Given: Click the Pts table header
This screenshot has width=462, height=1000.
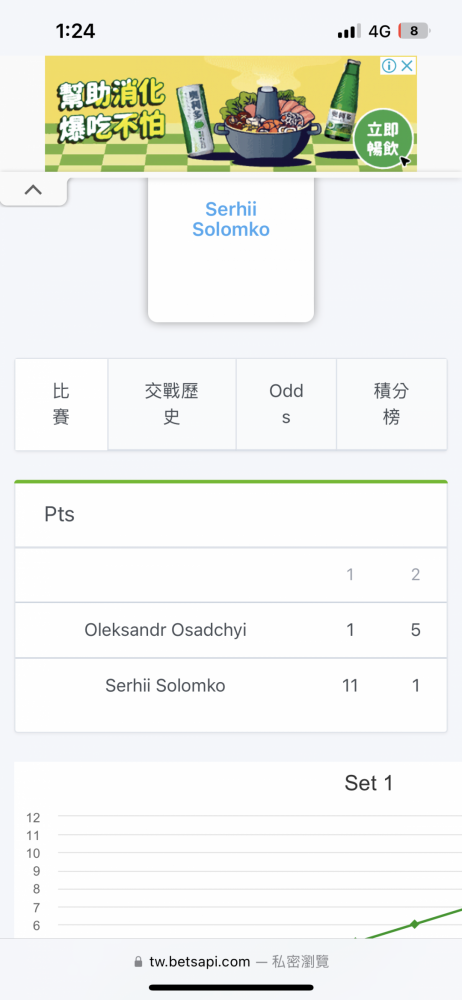Looking at the screenshot, I should click(59, 514).
